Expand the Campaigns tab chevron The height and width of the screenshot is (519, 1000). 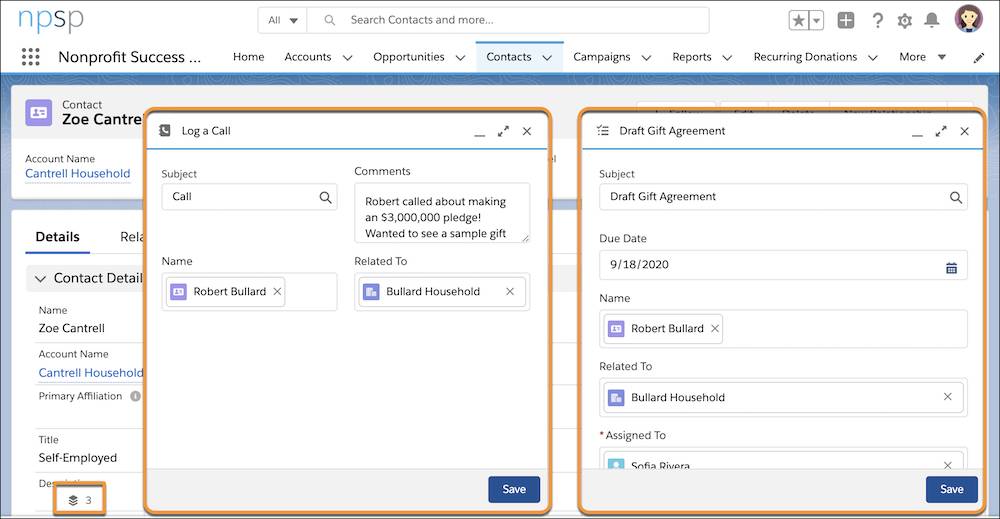click(x=646, y=57)
